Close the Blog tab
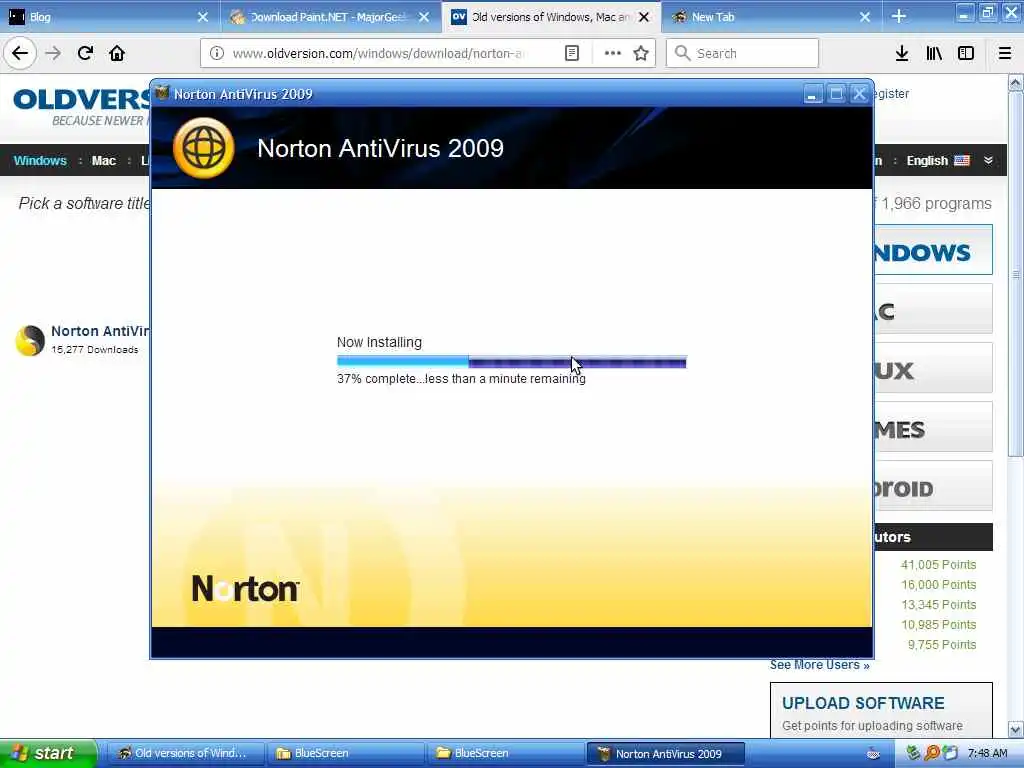This screenshot has height=768, width=1024. point(202,17)
